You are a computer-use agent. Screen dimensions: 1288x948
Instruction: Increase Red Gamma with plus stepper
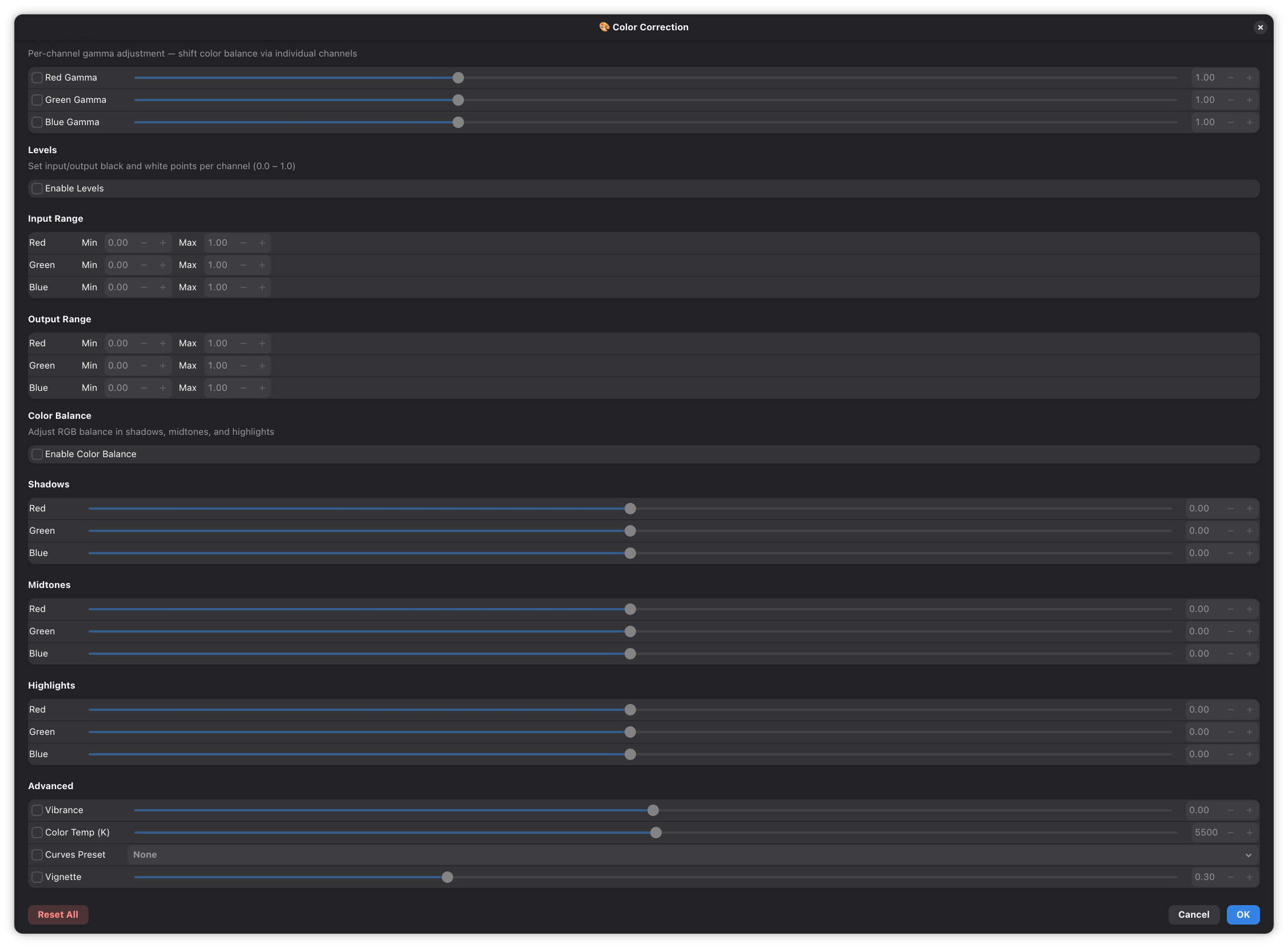point(1249,78)
